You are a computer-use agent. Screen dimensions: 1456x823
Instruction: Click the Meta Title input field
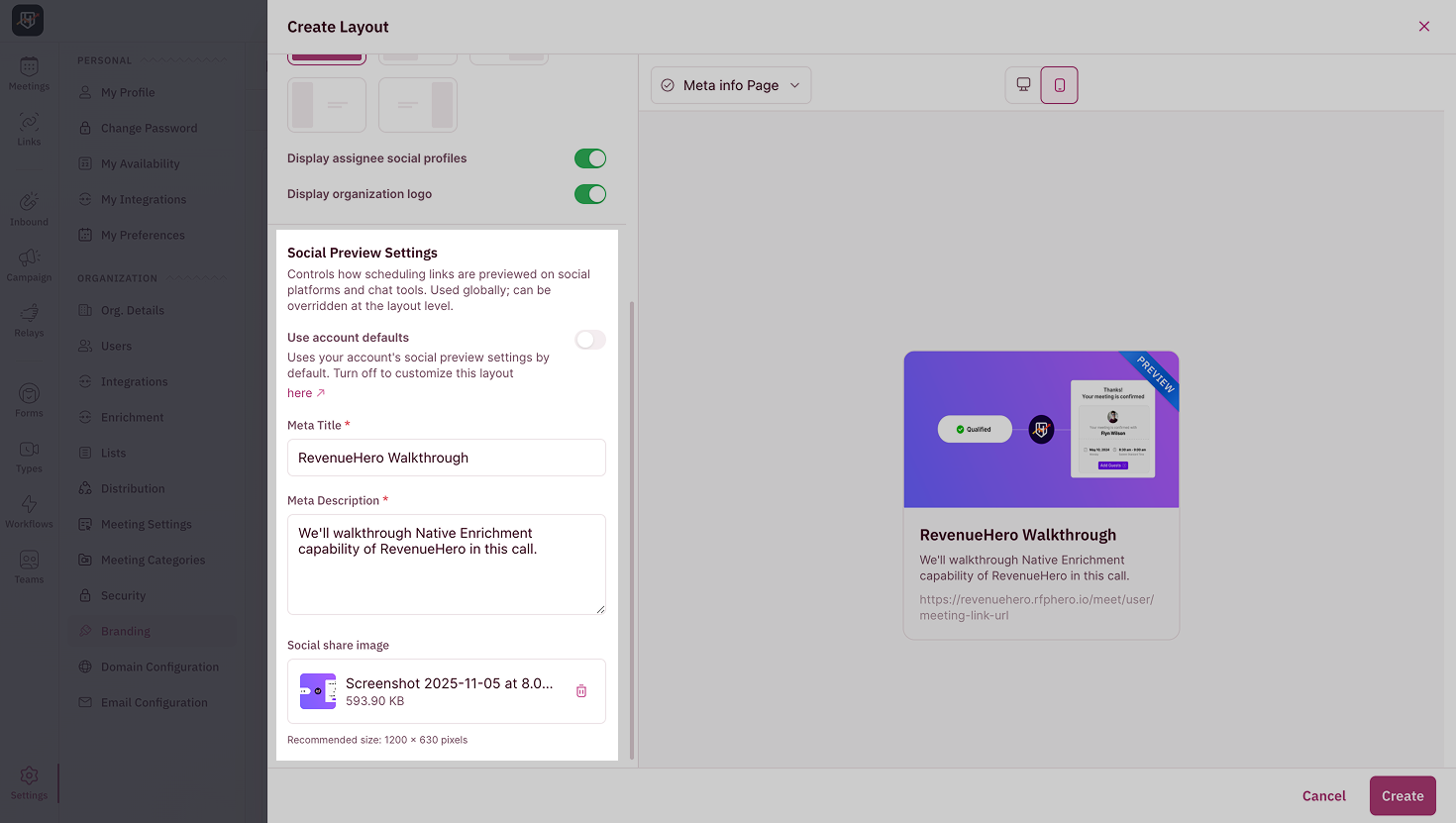click(x=446, y=457)
